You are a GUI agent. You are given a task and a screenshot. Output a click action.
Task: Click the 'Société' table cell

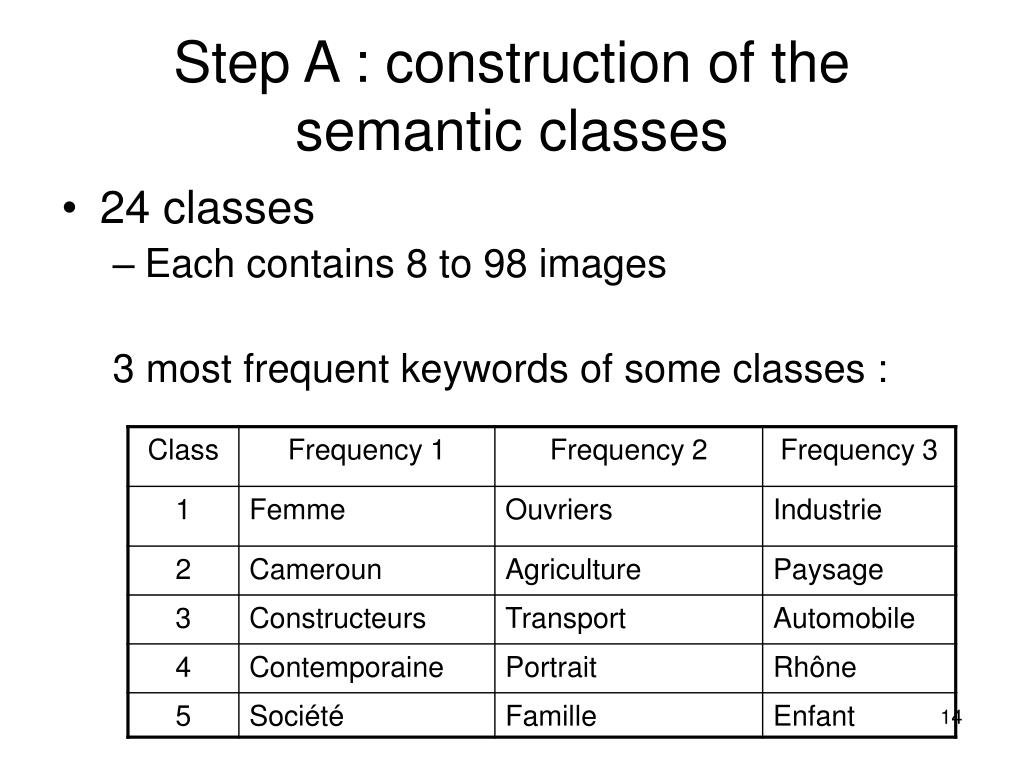click(367, 716)
